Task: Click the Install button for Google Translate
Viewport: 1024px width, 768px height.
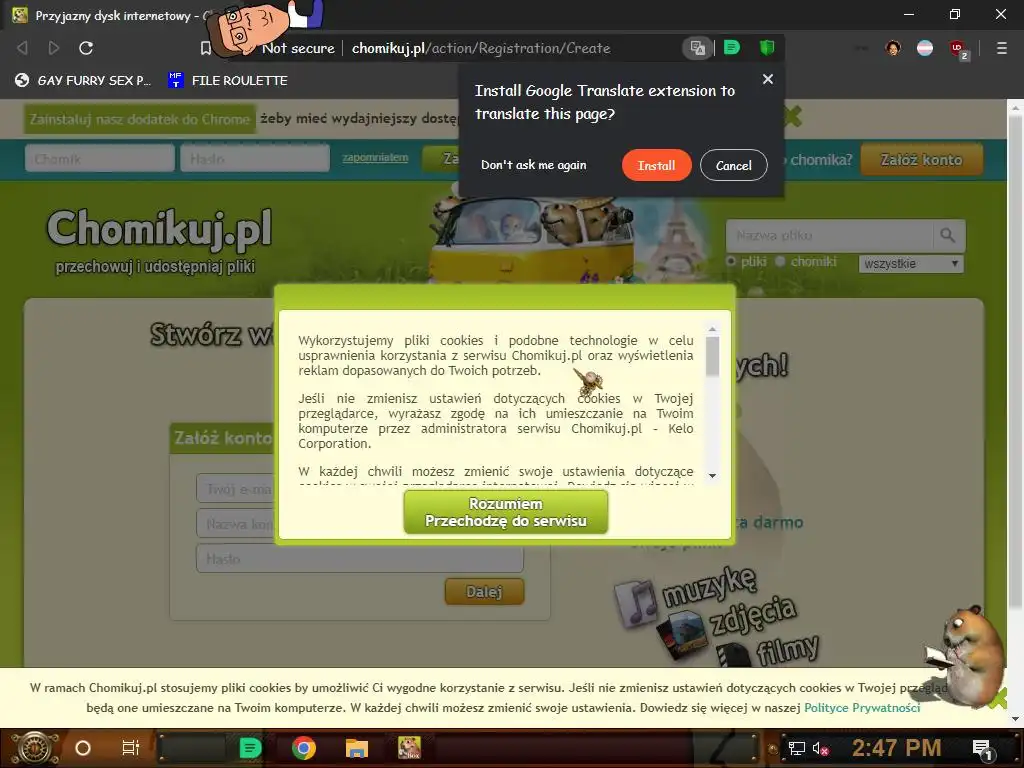Action: point(656,165)
